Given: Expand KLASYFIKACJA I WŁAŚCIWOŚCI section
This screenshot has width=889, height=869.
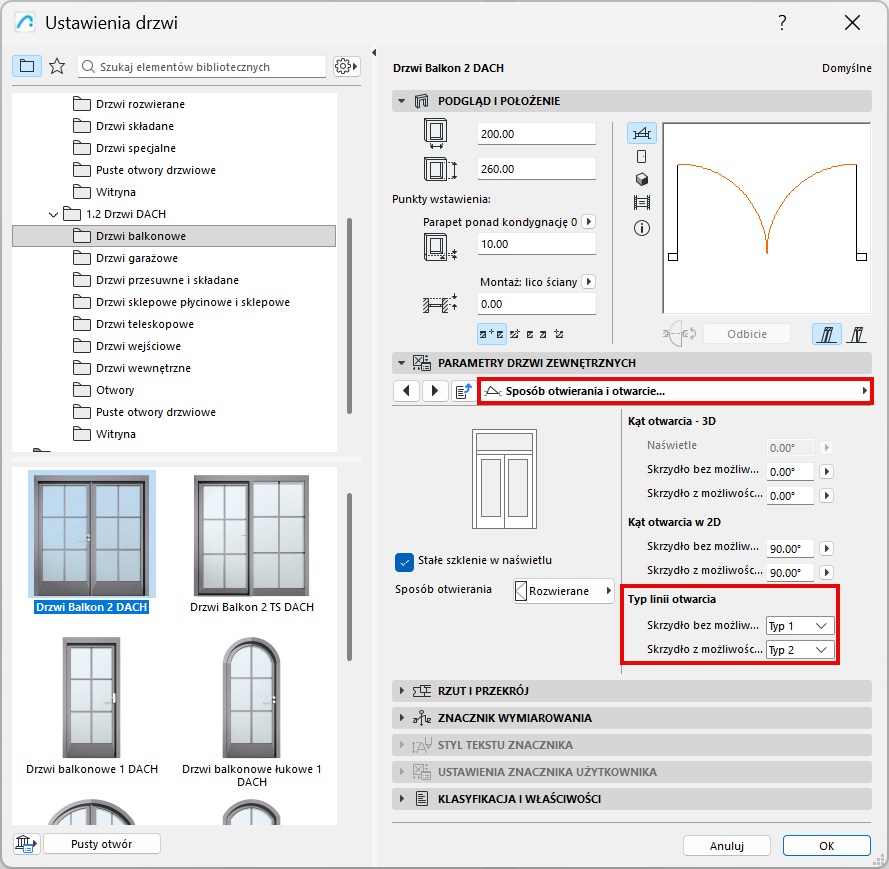Looking at the screenshot, I should pos(401,798).
